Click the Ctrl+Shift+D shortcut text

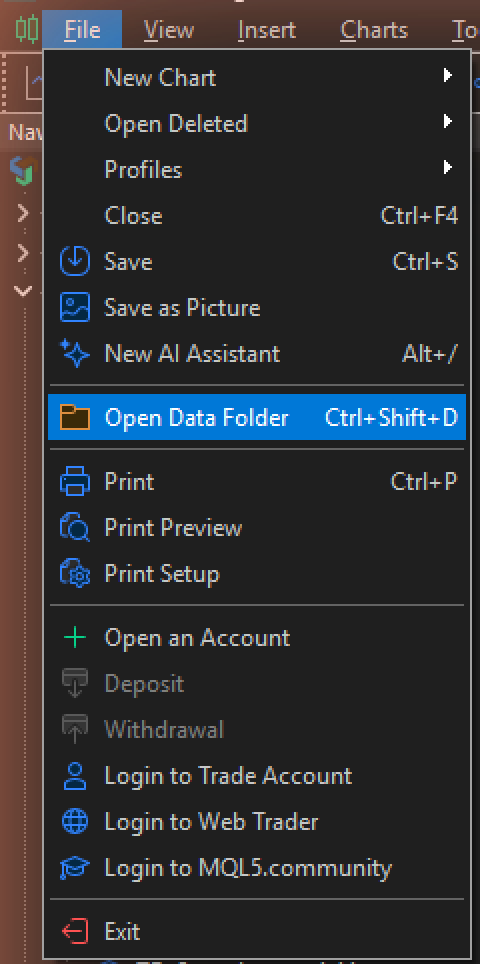pos(391,417)
